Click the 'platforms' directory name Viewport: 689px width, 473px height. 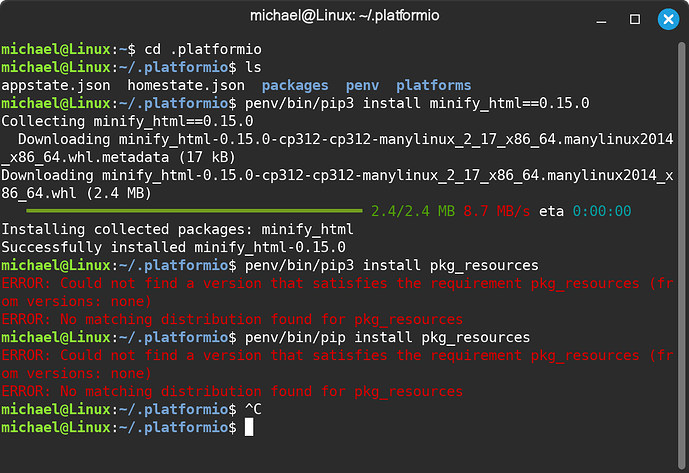pos(434,85)
